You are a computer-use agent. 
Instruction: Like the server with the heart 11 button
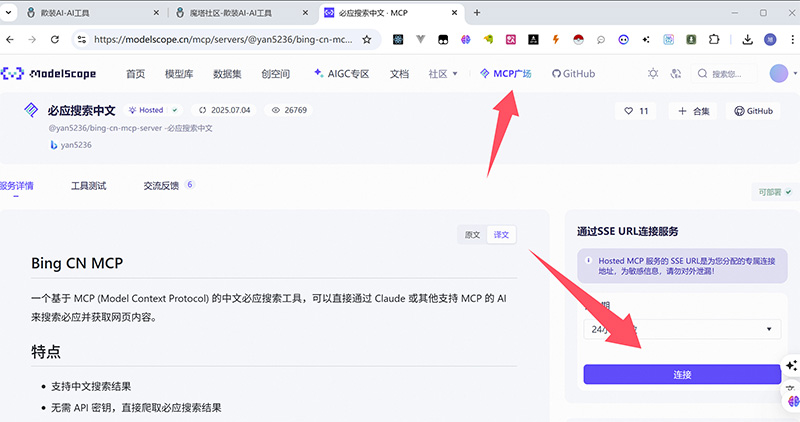[636, 111]
